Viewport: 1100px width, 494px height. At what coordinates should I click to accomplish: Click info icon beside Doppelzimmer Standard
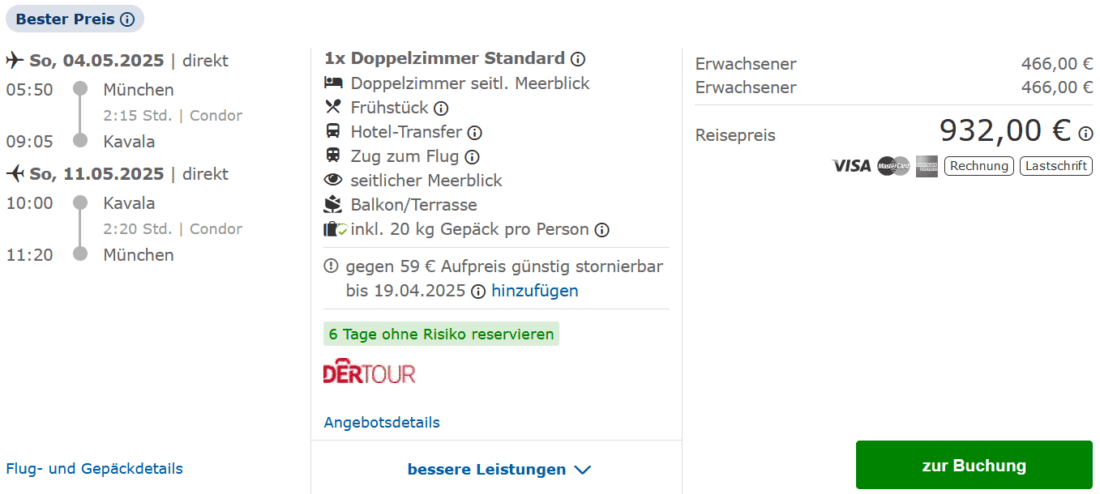coord(578,59)
